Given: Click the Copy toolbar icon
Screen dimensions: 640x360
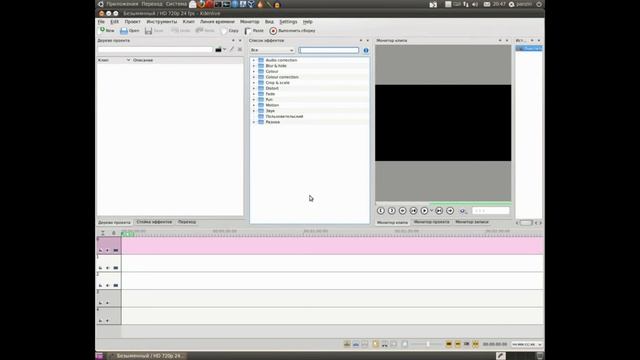Looking at the screenshot, I should pos(229,31).
